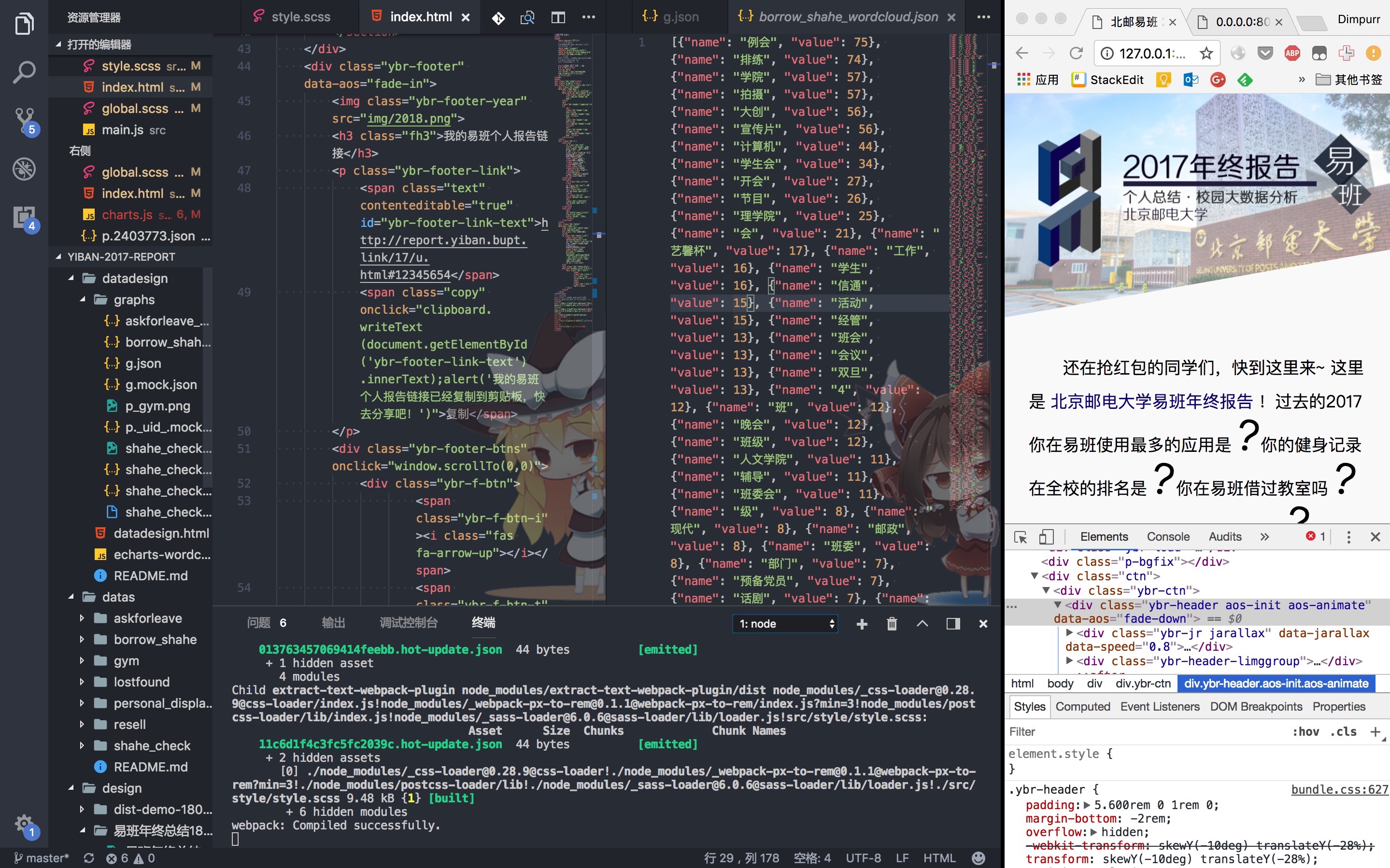Click the inspect element picker in DevTools
1390x868 pixels.
[x=1020, y=537]
